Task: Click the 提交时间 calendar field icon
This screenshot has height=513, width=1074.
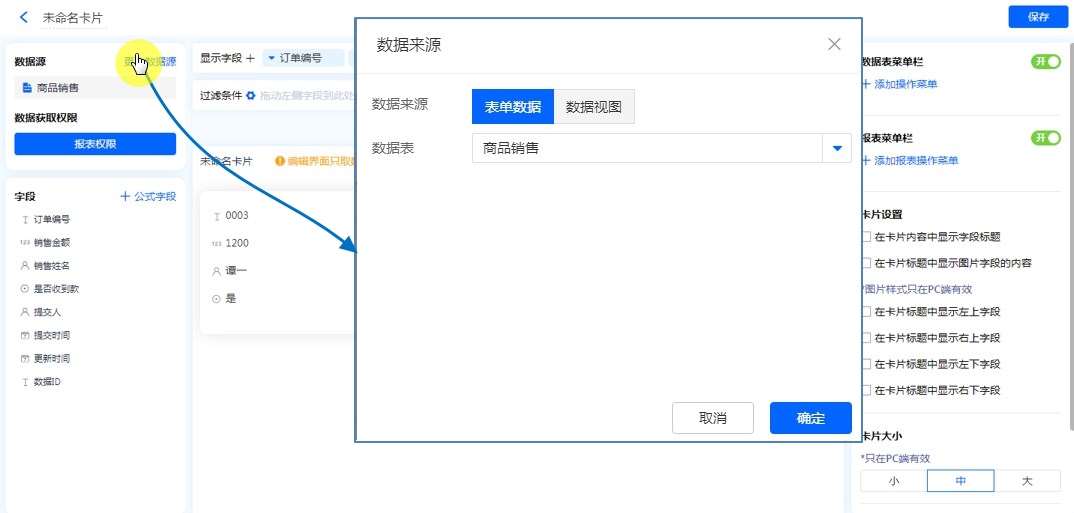Action: [24, 335]
